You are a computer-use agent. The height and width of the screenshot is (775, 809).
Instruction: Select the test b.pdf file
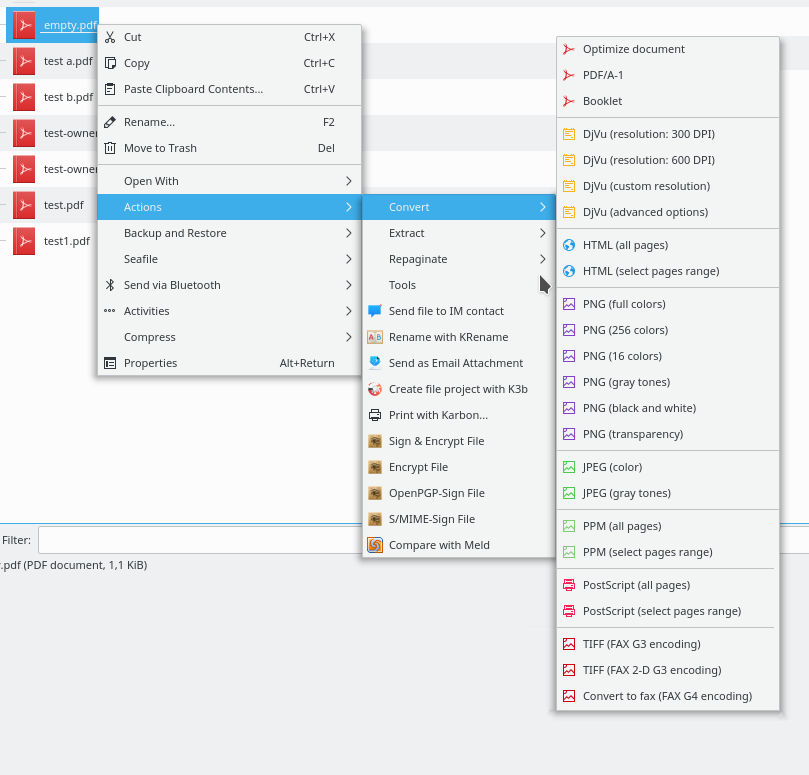pyautogui.click(x=68, y=97)
